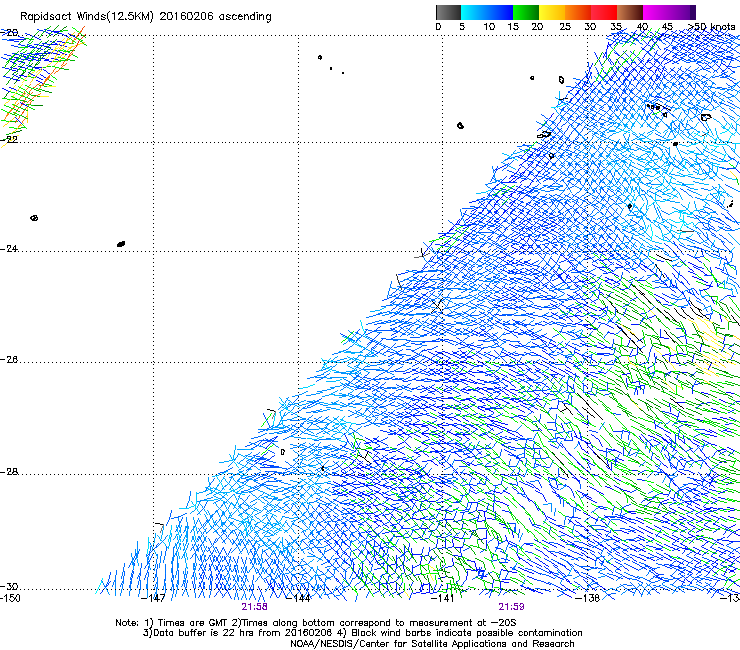This screenshot has width=740, height=650.
Task: Select the blue 10-15 knots color segment
Action: [500, 12]
